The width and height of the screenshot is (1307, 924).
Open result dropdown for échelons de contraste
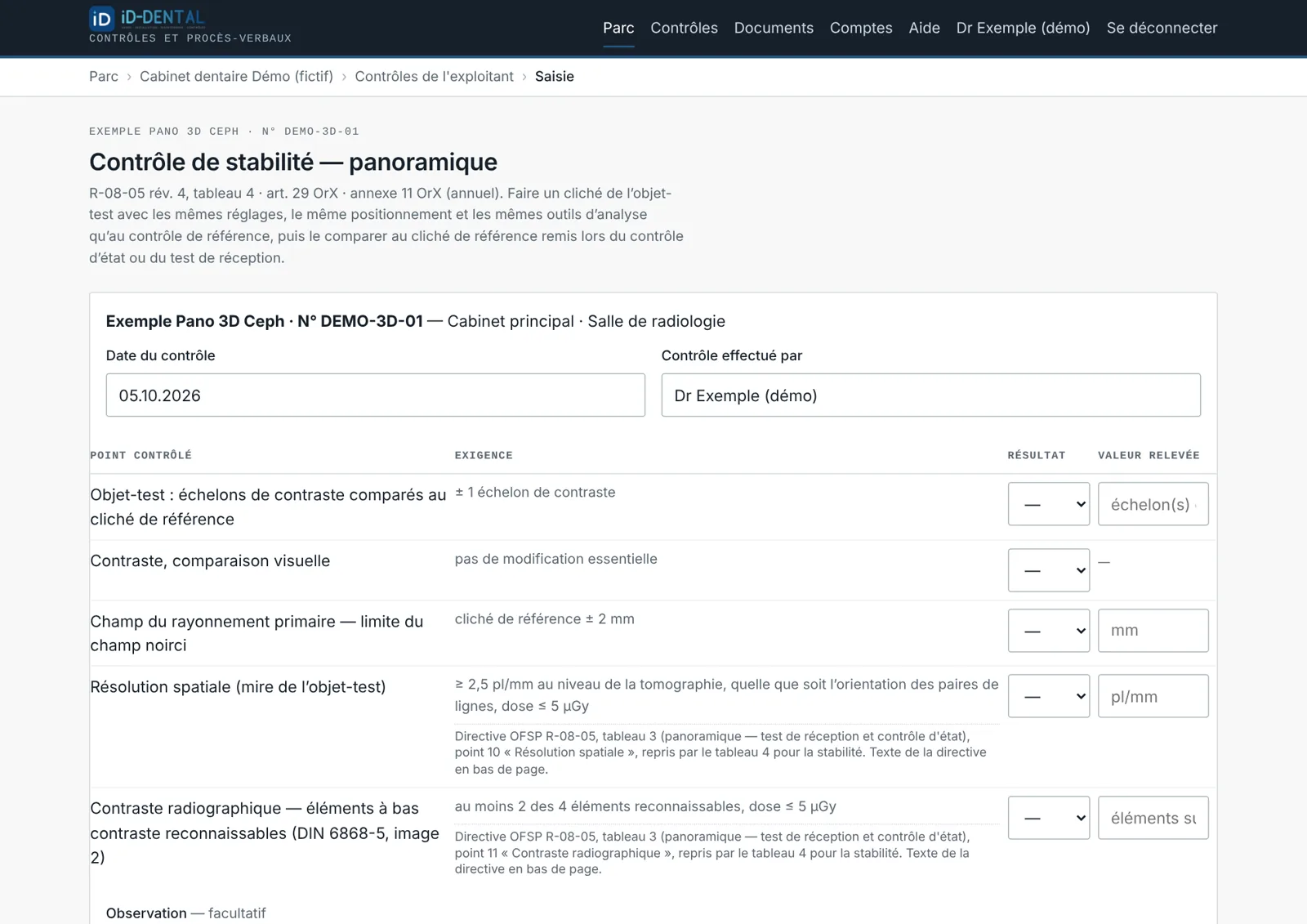[1048, 504]
